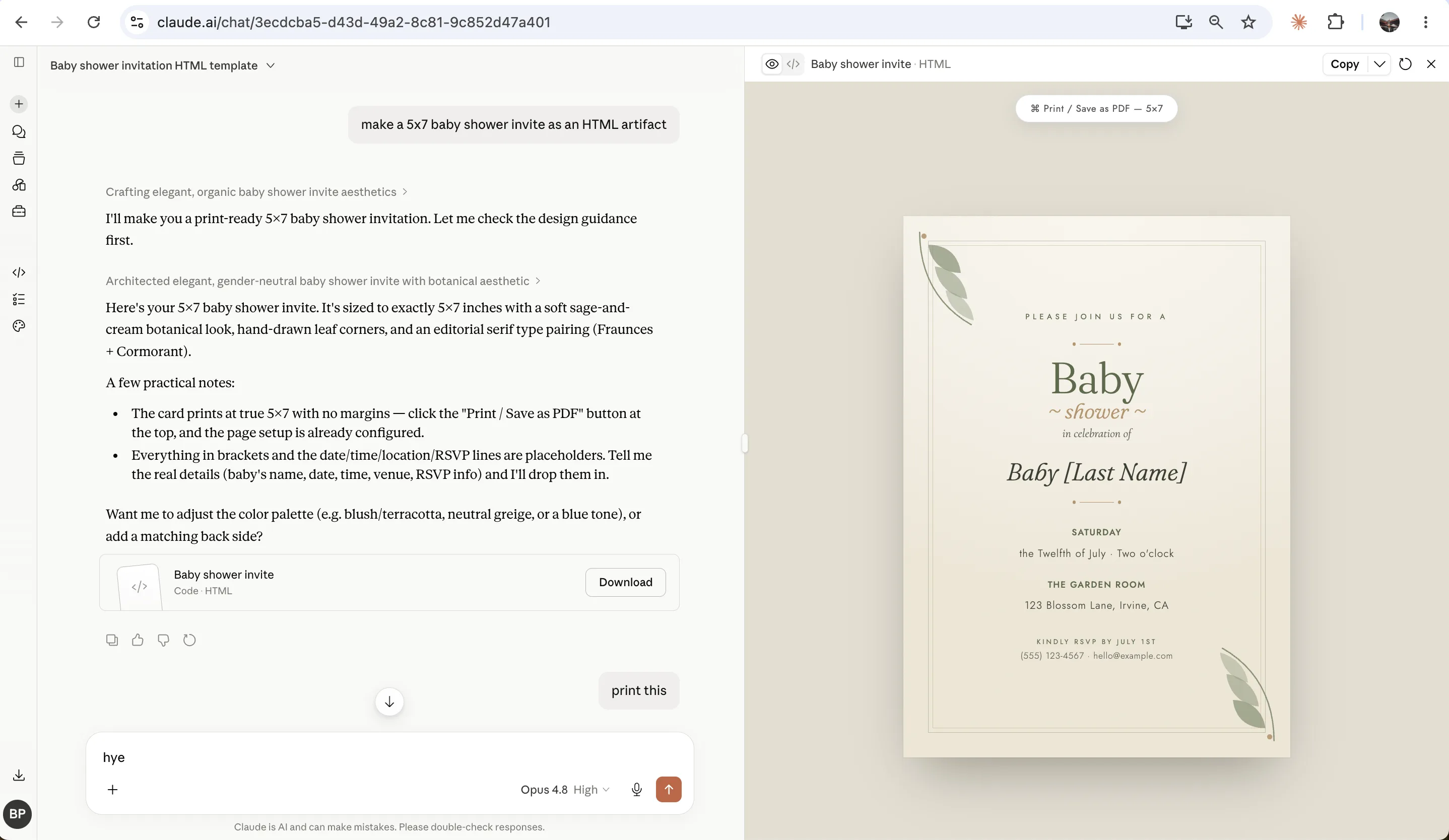
Task: Click 'KINDLY RSVP BY JULY 1ST' text
Action: pyautogui.click(x=1096, y=641)
